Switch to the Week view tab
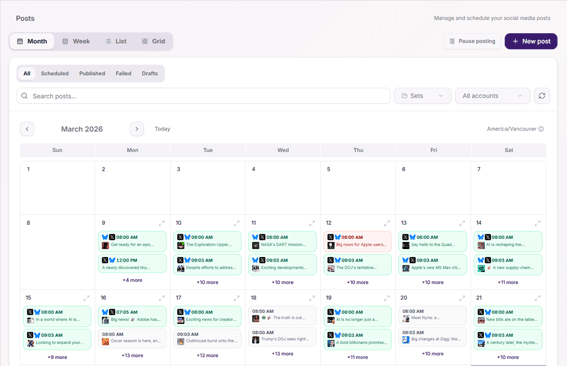Screen dimensions: 567x366 76,41
